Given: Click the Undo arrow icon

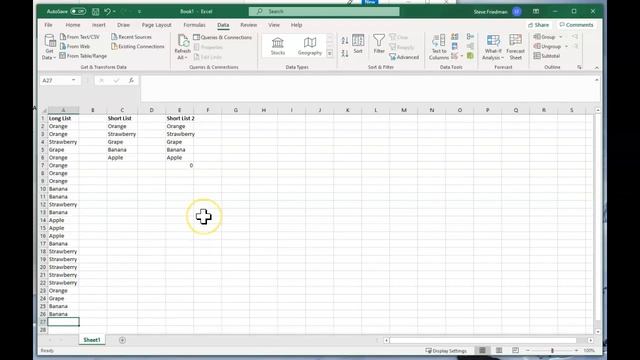Looking at the screenshot, I should (107, 11).
